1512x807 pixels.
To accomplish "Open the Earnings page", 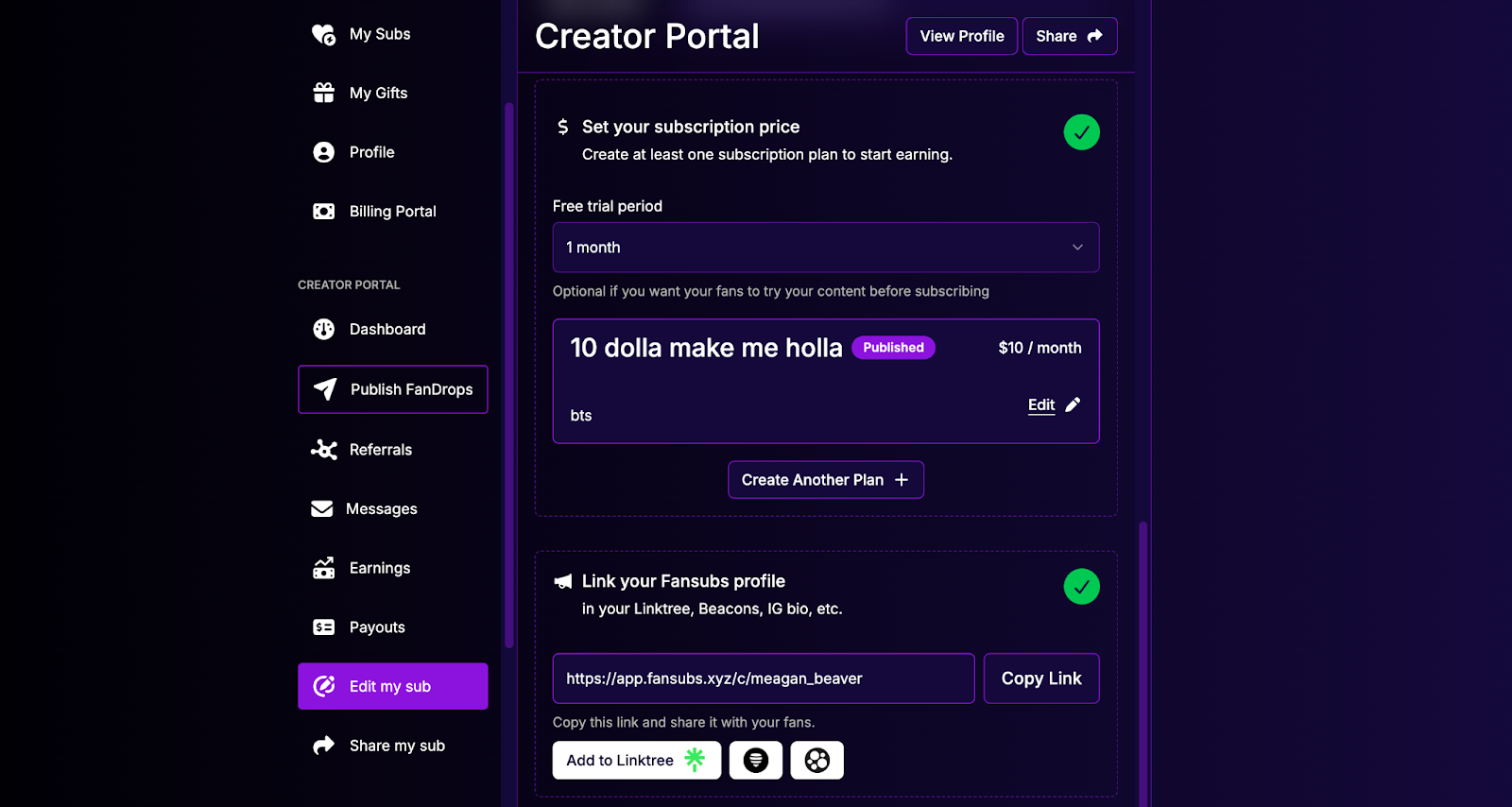I will 379,568.
